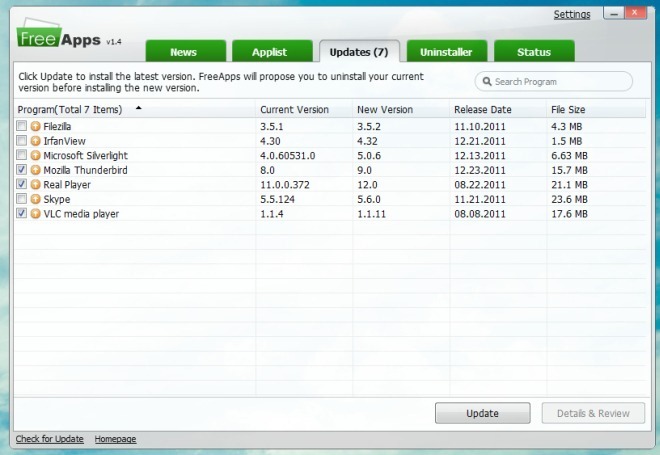Switch to the Applist tab
Image resolution: width=660 pixels, height=455 pixels.
click(x=272, y=51)
